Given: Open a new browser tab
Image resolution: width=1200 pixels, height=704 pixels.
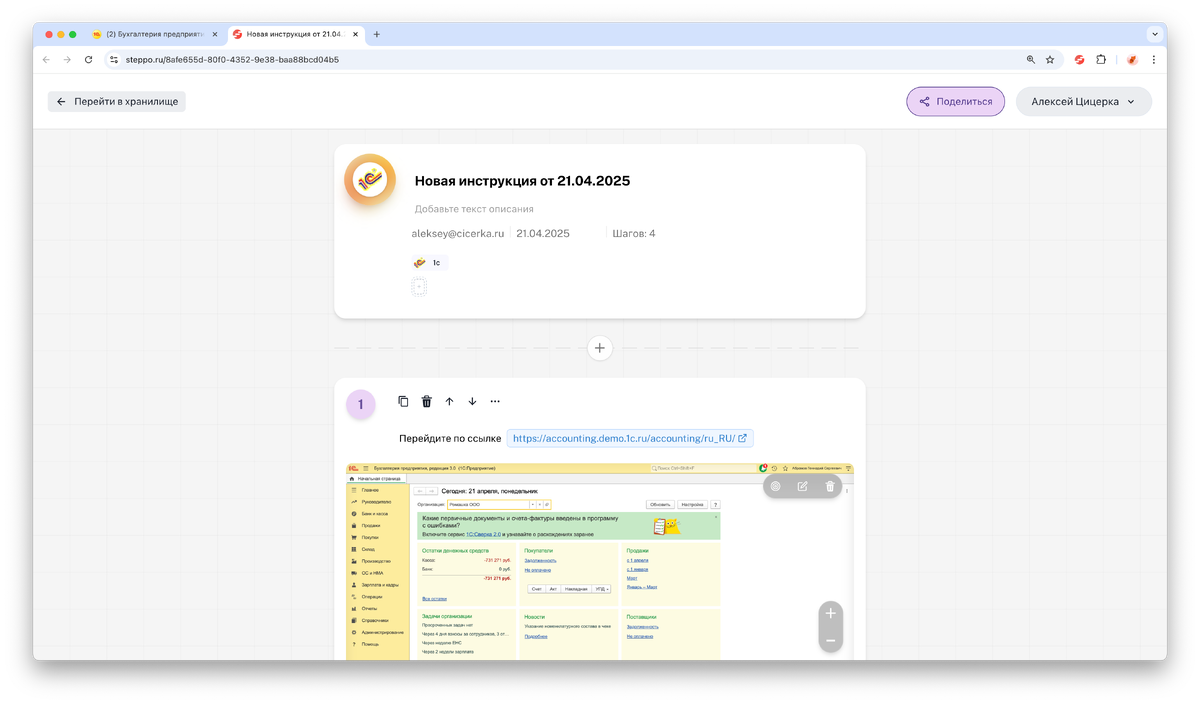Looking at the screenshot, I should (x=377, y=34).
